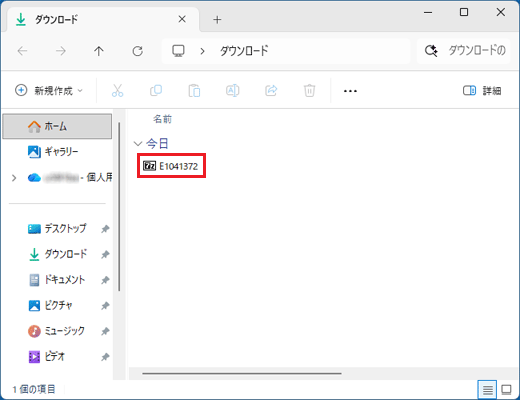
Task: Open the pinned ピクチャ folder
Action: coord(50,305)
